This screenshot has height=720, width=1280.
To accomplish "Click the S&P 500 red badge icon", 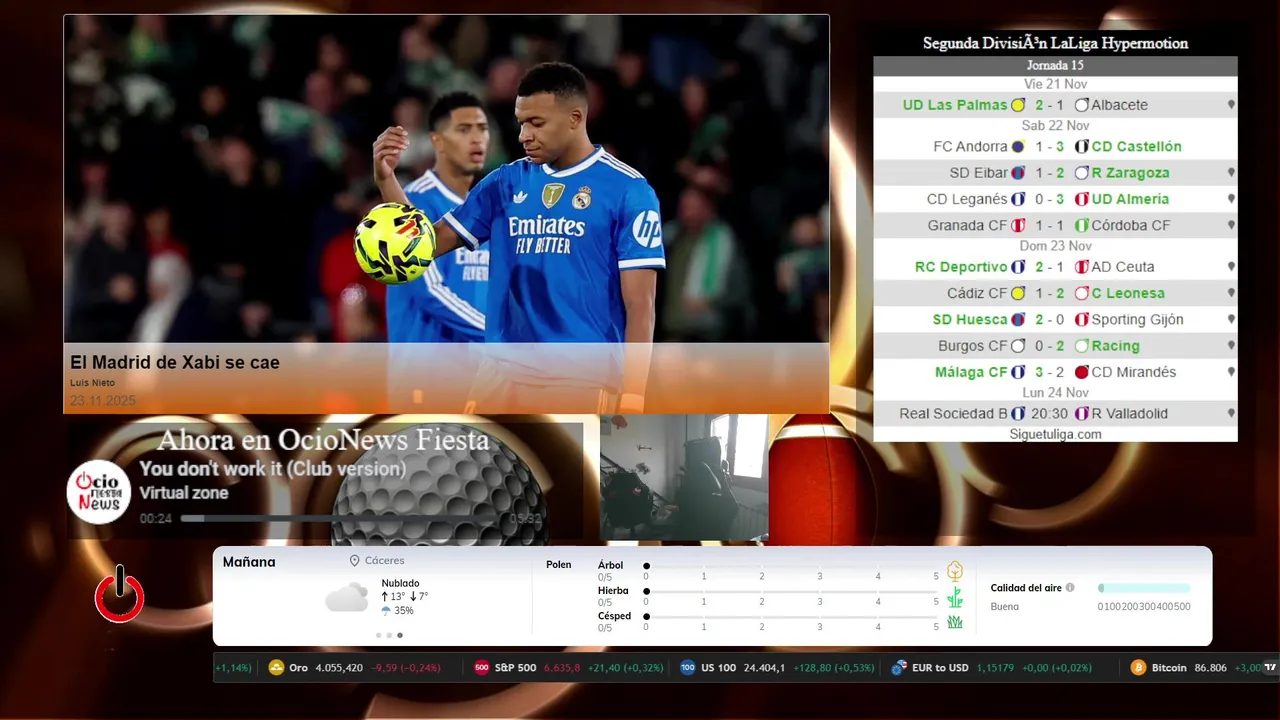I will pos(481,668).
